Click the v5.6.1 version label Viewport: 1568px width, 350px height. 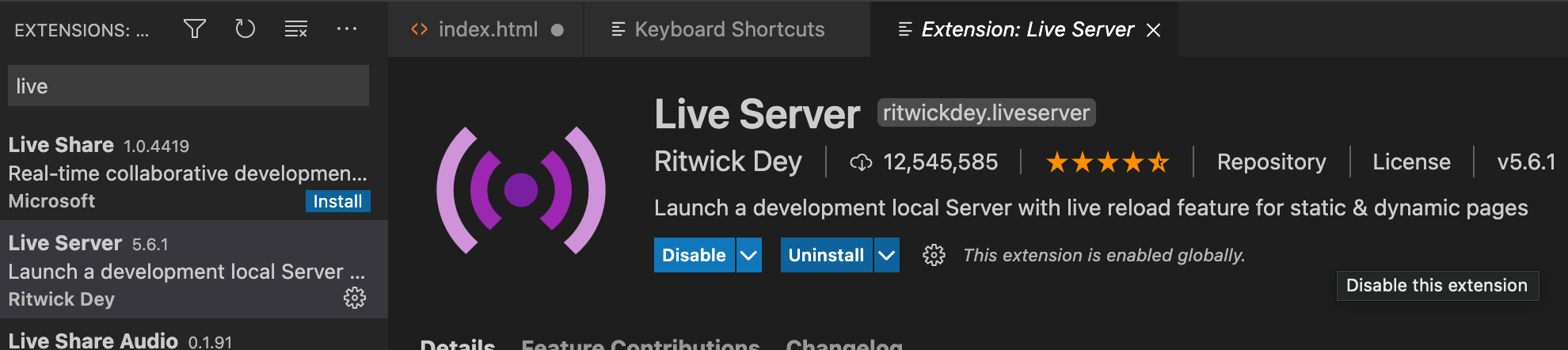(x=1526, y=162)
